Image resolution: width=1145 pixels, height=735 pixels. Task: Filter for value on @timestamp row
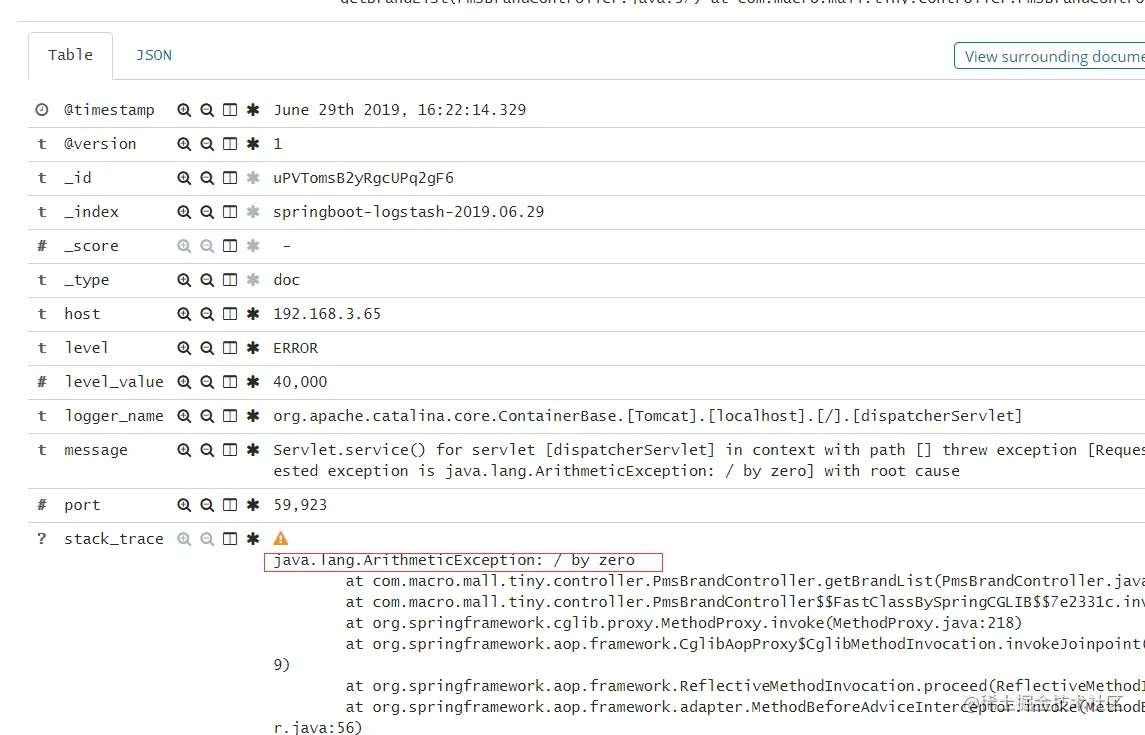(184, 109)
